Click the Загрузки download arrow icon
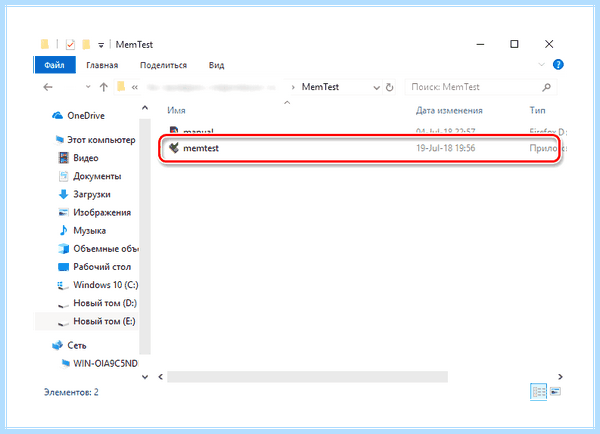Image resolution: width=600 pixels, height=434 pixels. tap(64, 194)
